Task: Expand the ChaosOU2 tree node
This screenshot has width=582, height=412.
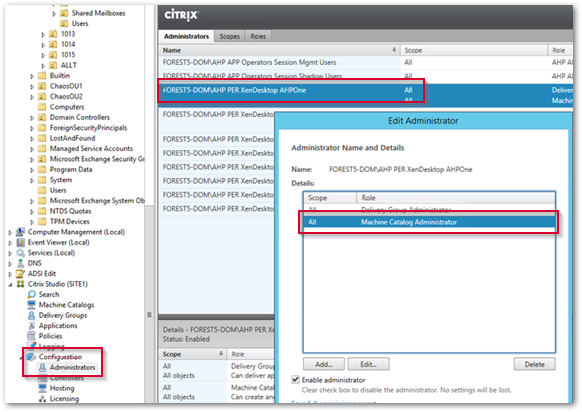Action: point(32,97)
